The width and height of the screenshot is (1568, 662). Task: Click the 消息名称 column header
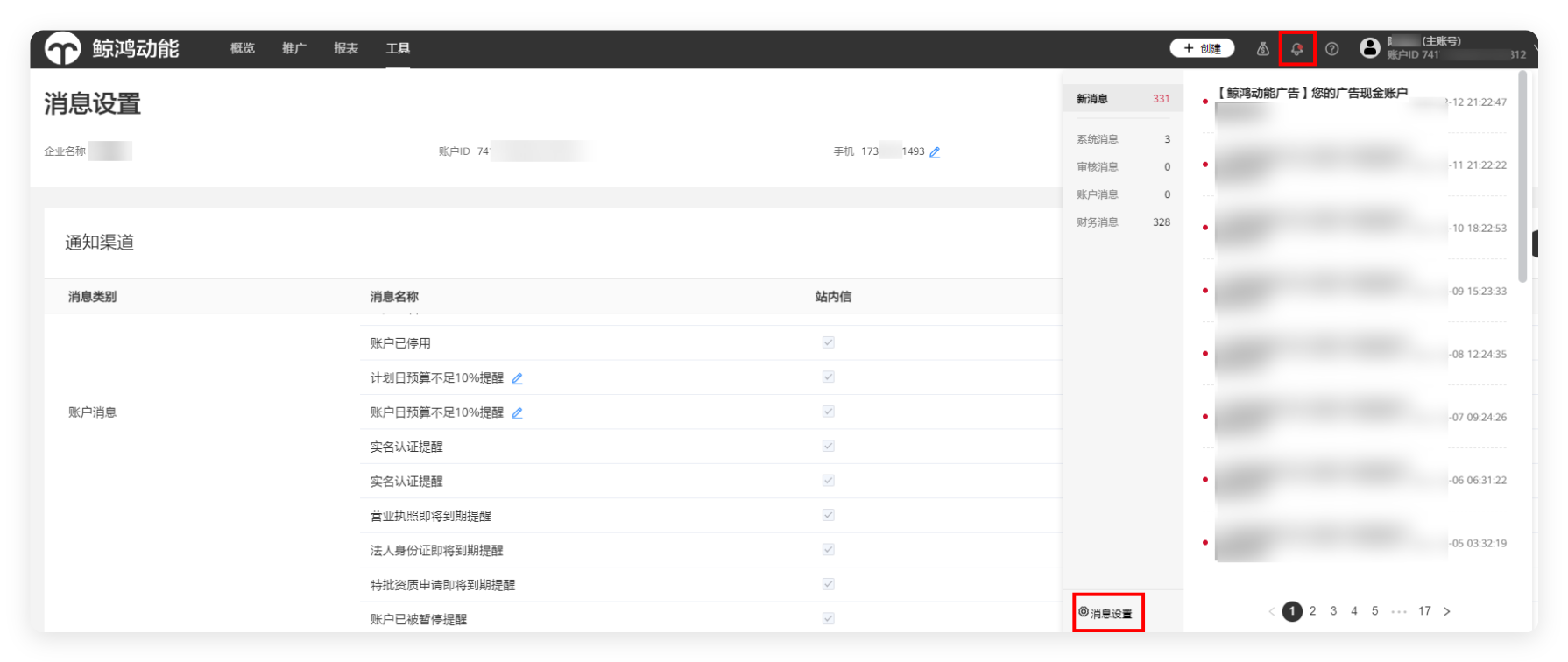(x=394, y=297)
